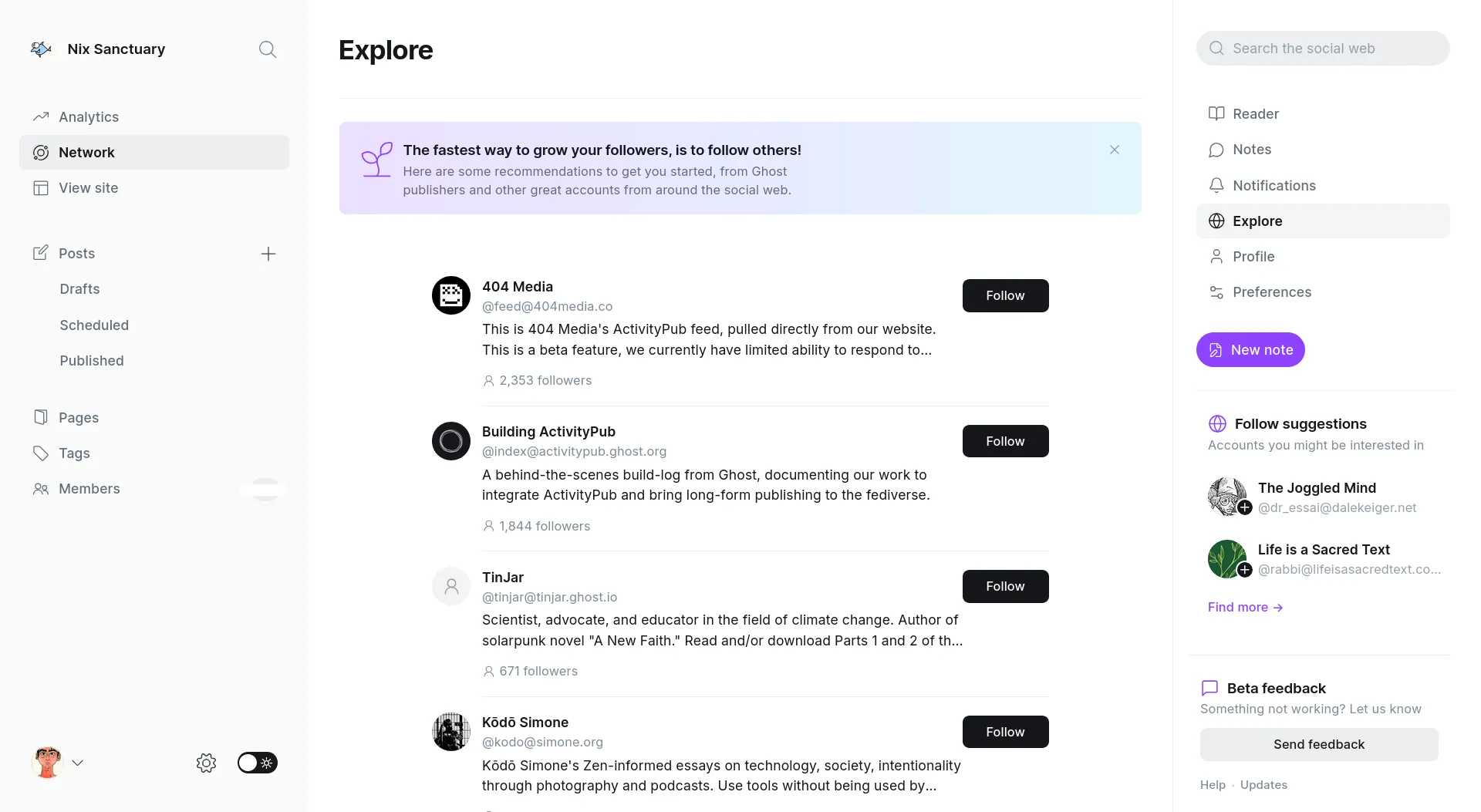Open the sidebar search magnifier icon
Image resolution: width=1481 pixels, height=812 pixels.
268,49
